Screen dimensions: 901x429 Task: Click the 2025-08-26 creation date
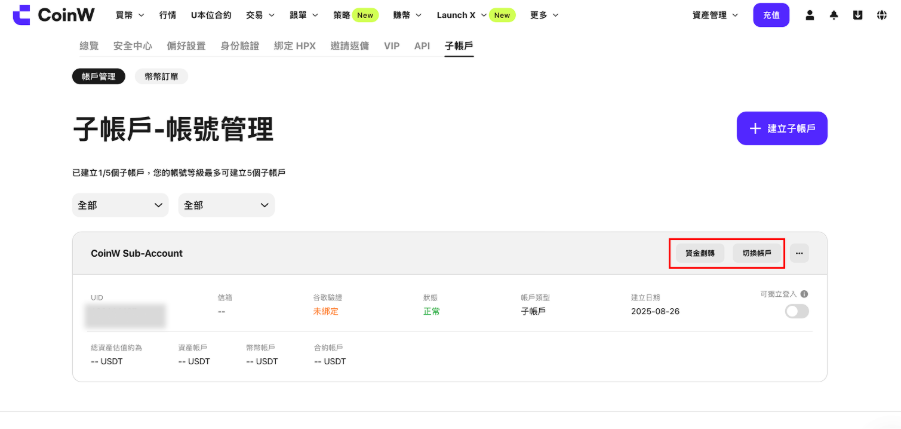[x=656, y=312]
